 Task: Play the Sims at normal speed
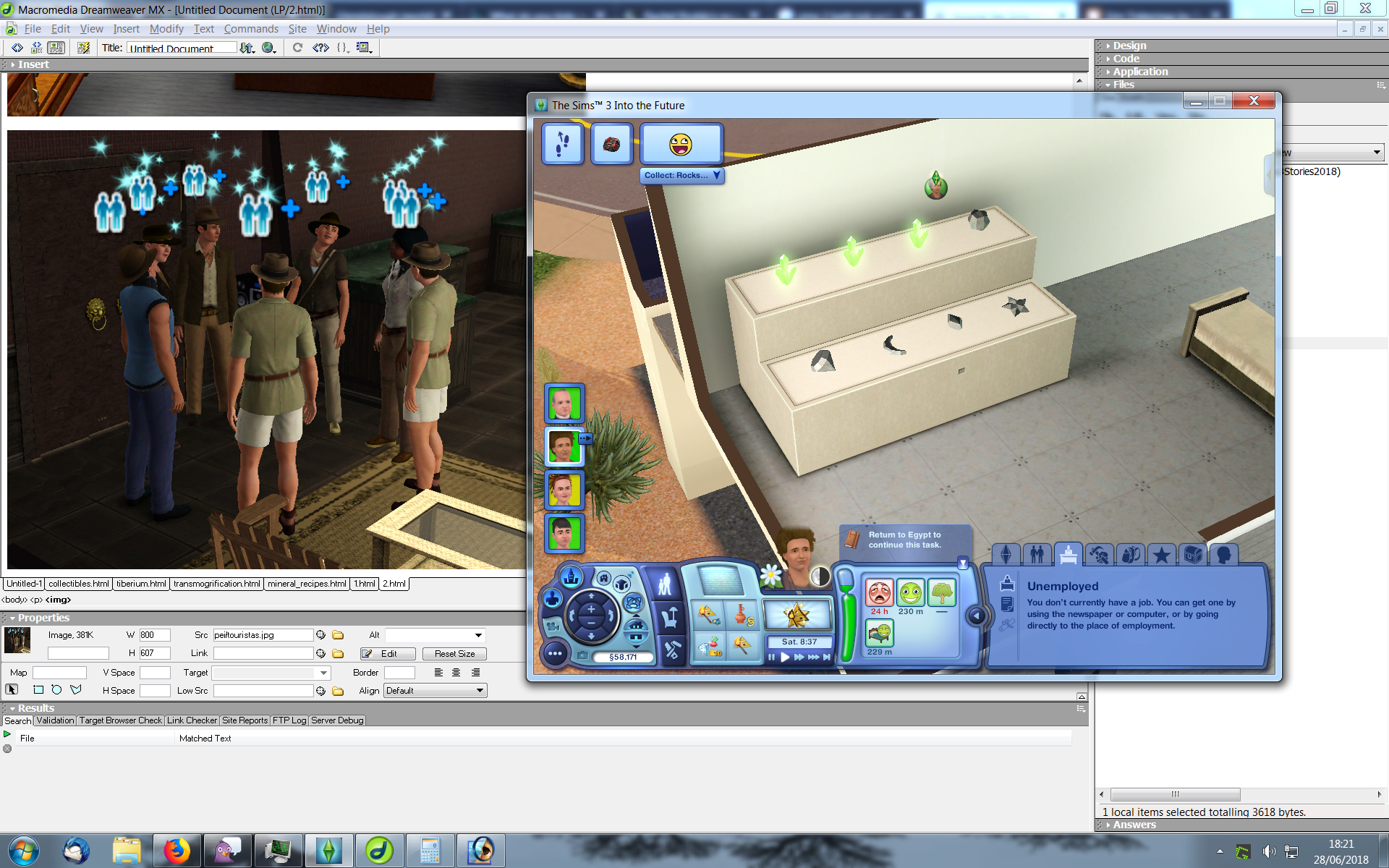[x=785, y=657]
